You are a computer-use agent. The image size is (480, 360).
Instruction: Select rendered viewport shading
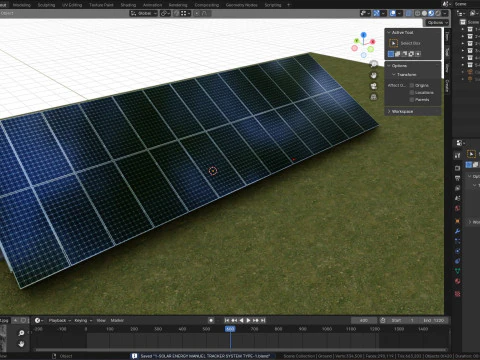pyautogui.click(x=438, y=13)
